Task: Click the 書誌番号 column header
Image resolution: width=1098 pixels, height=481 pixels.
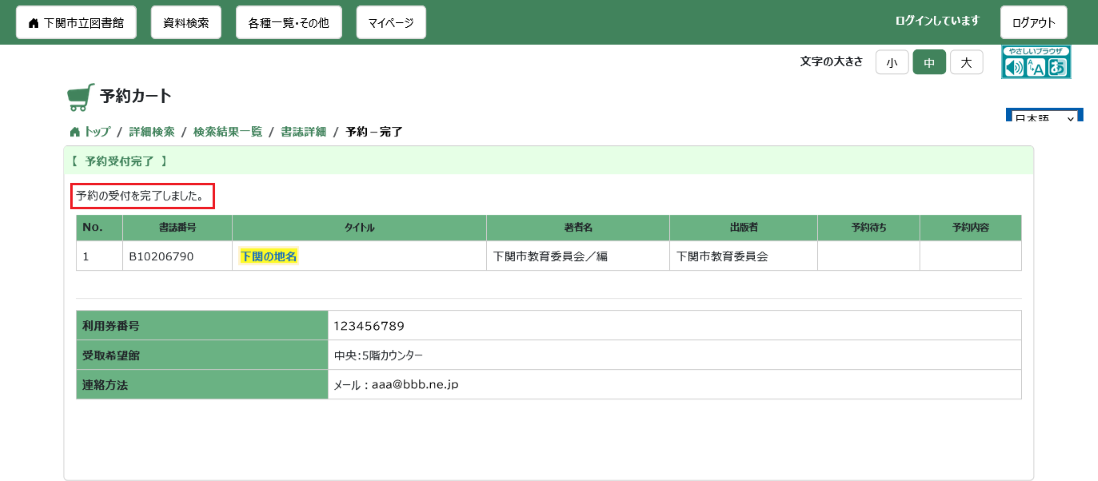Action: click(x=177, y=228)
